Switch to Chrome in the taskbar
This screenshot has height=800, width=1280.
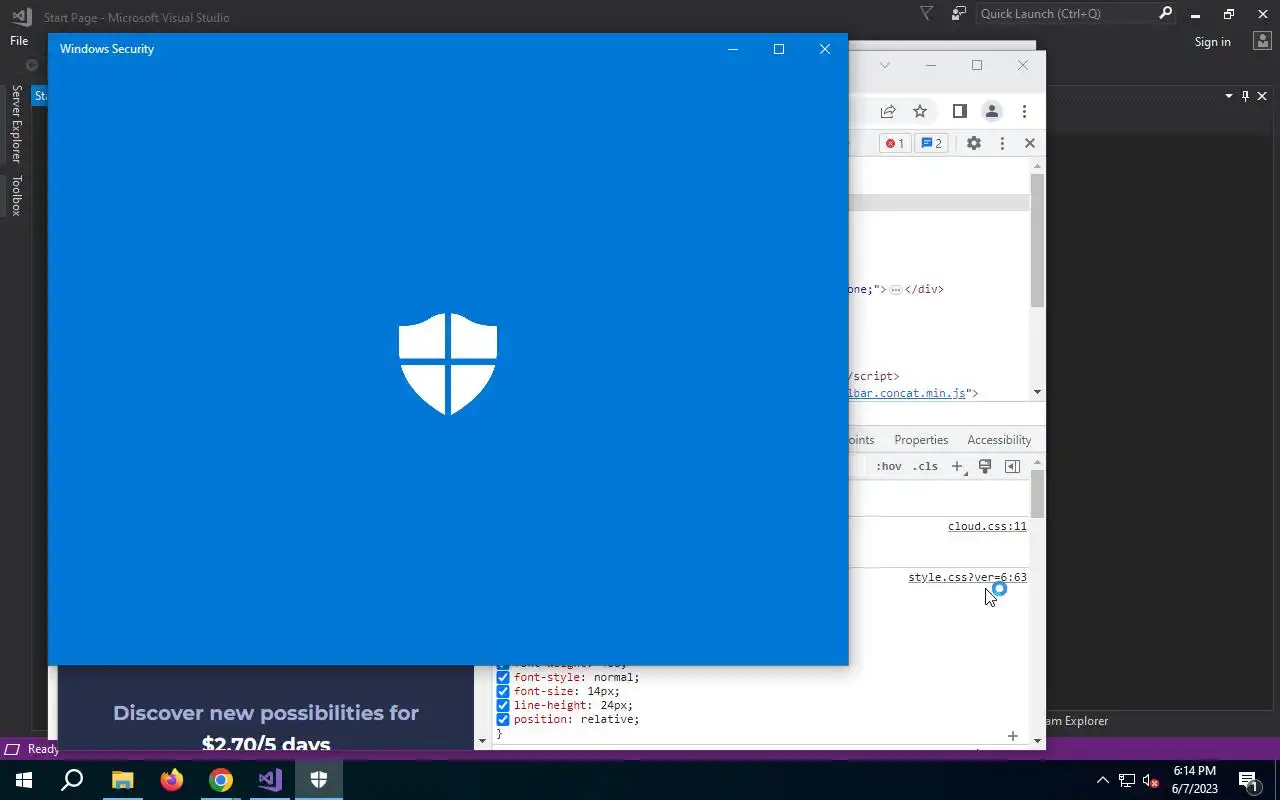pos(221,780)
